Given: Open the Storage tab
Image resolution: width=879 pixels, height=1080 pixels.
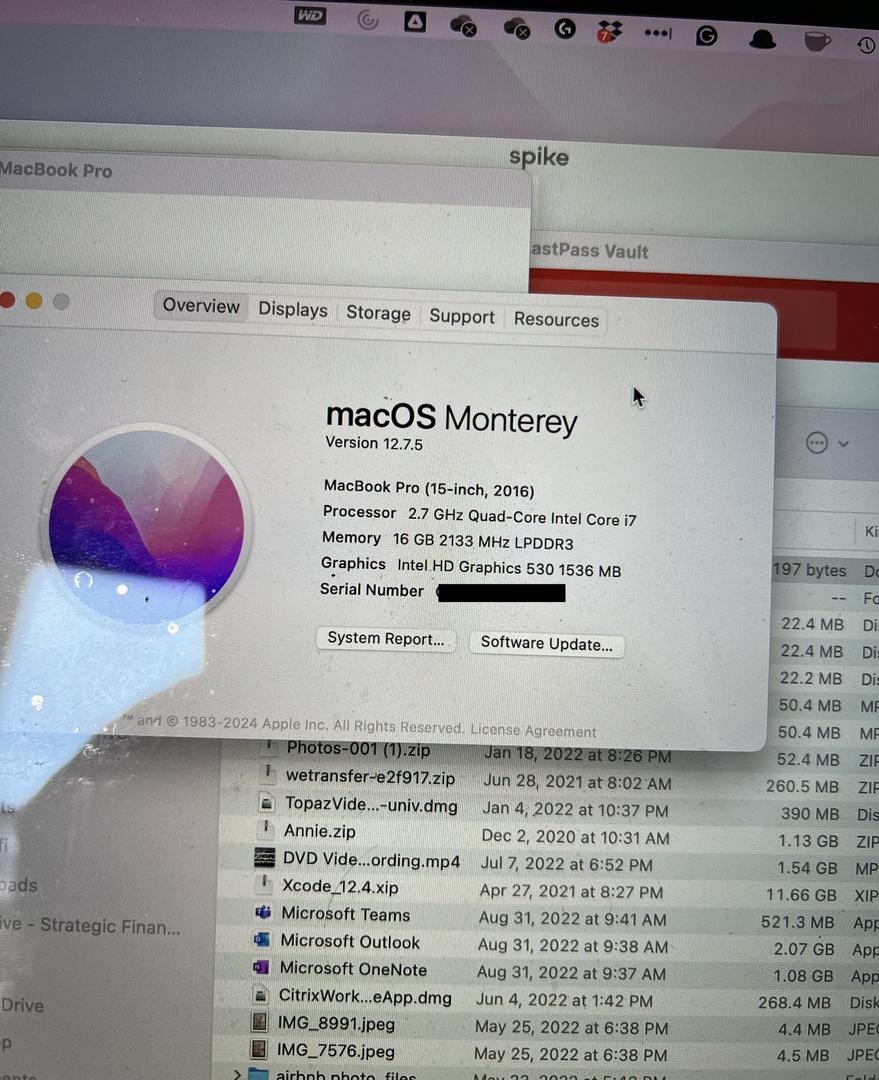Looking at the screenshot, I should coord(378,313).
